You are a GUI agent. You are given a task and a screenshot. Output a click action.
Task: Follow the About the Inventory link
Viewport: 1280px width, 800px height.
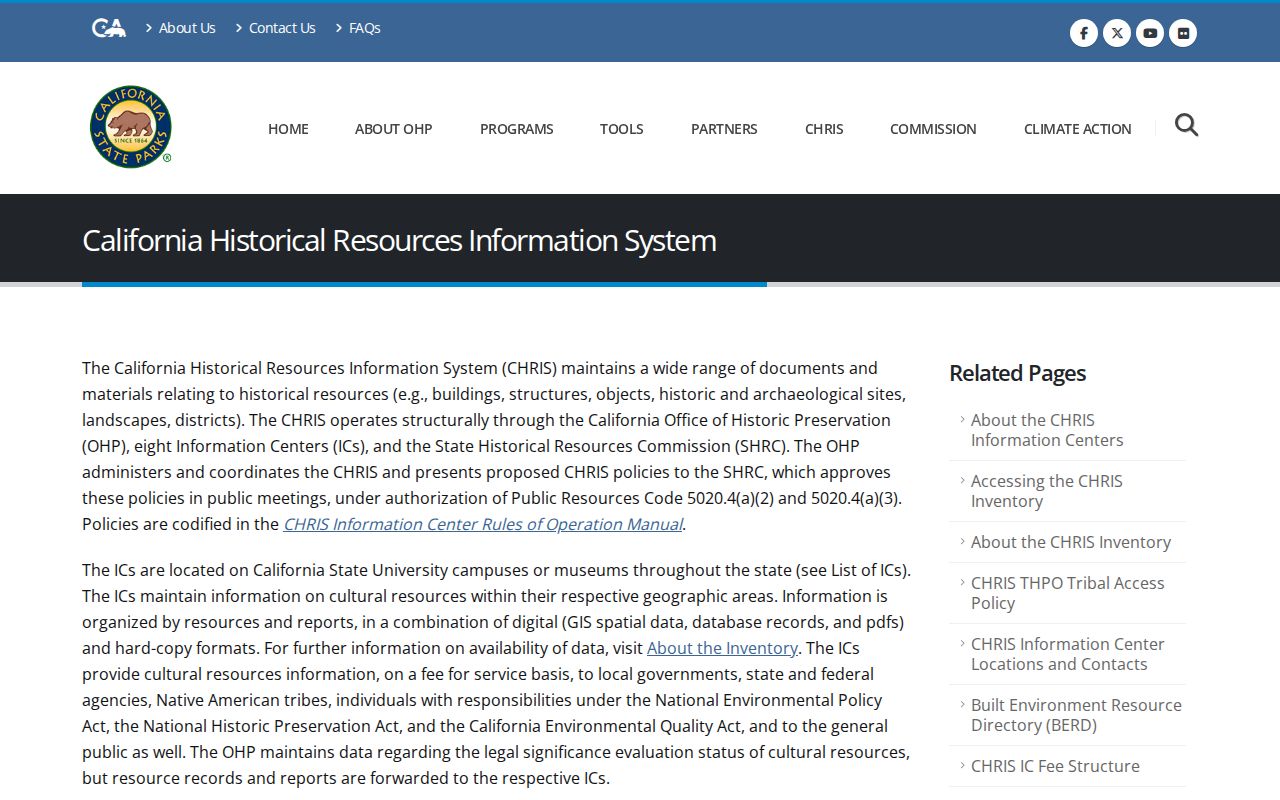coord(722,648)
